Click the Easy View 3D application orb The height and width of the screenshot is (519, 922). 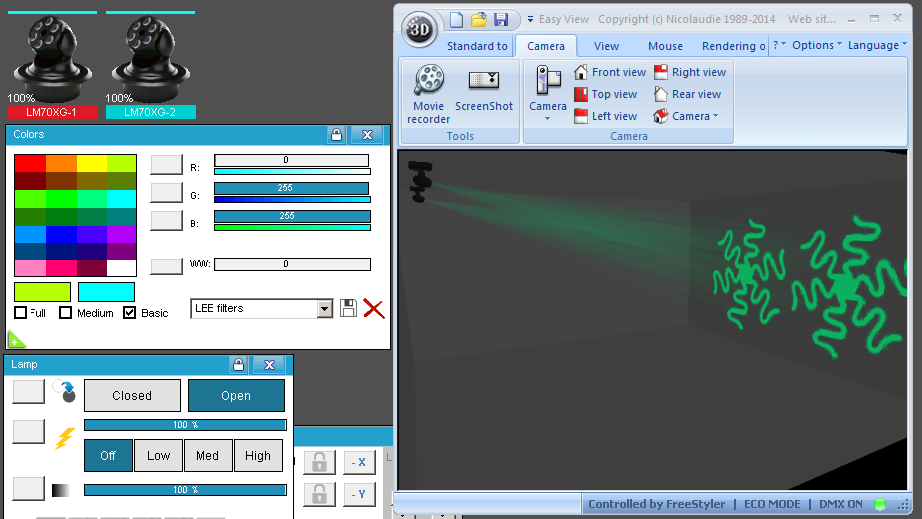point(419,29)
